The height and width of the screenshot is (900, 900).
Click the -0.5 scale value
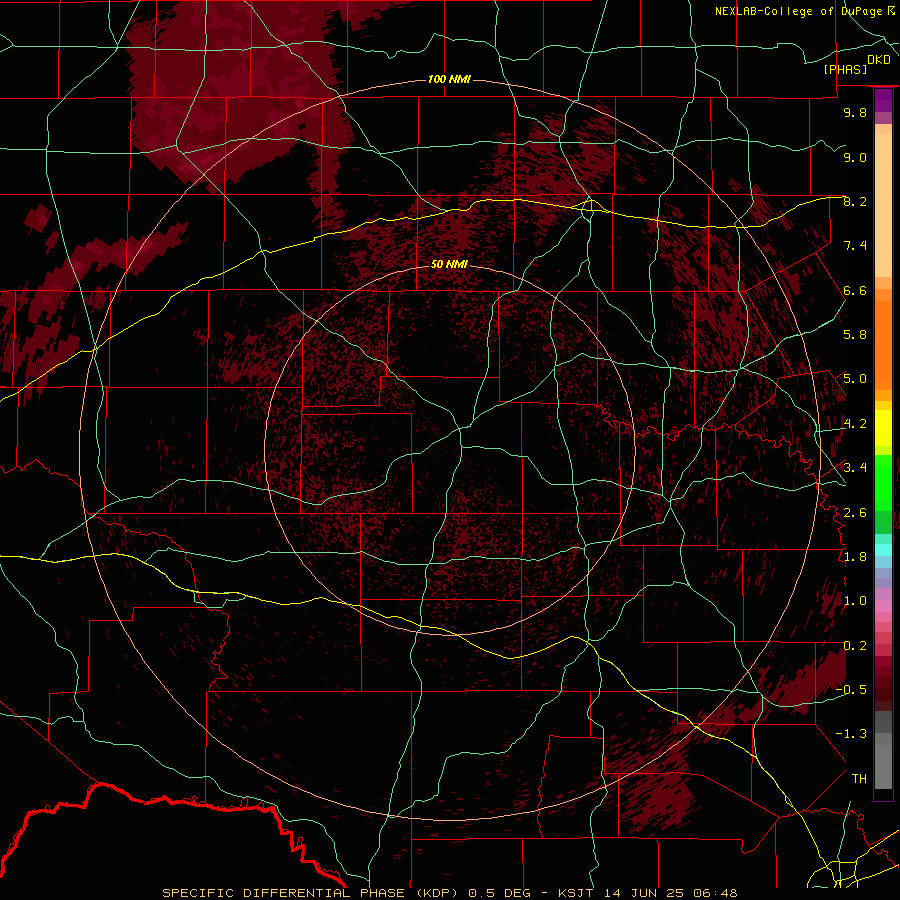coord(851,690)
